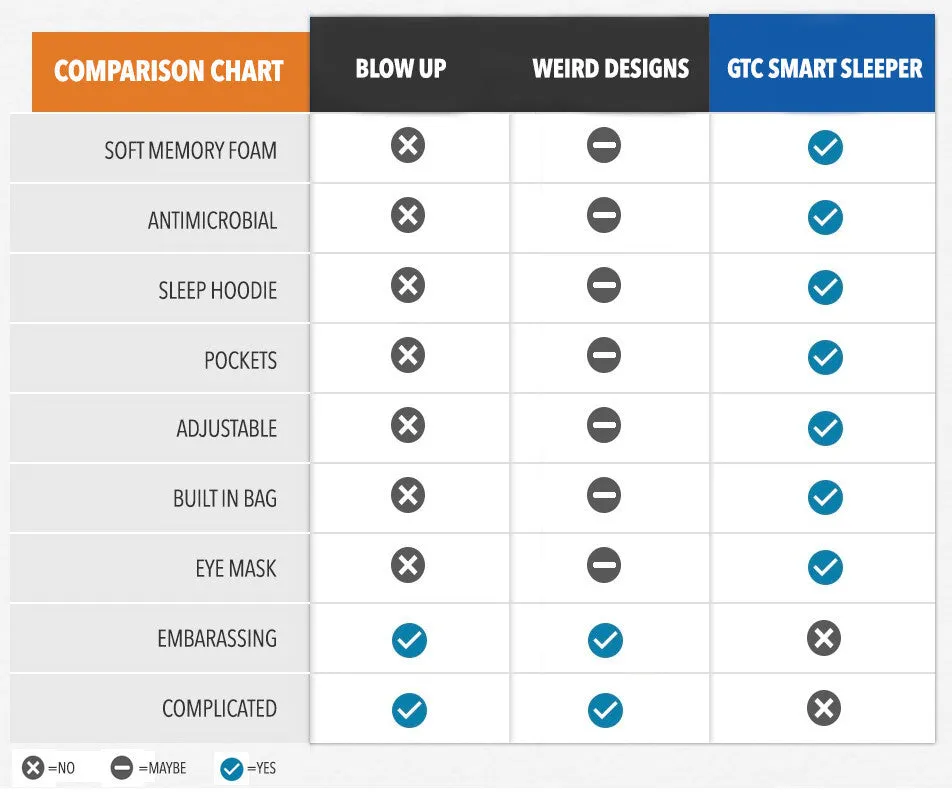The height and width of the screenshot is (802, 952).
Task: Click the X icon for Blow Up Built In Bag
Action: pyautogui.click(x=407, y=495)
